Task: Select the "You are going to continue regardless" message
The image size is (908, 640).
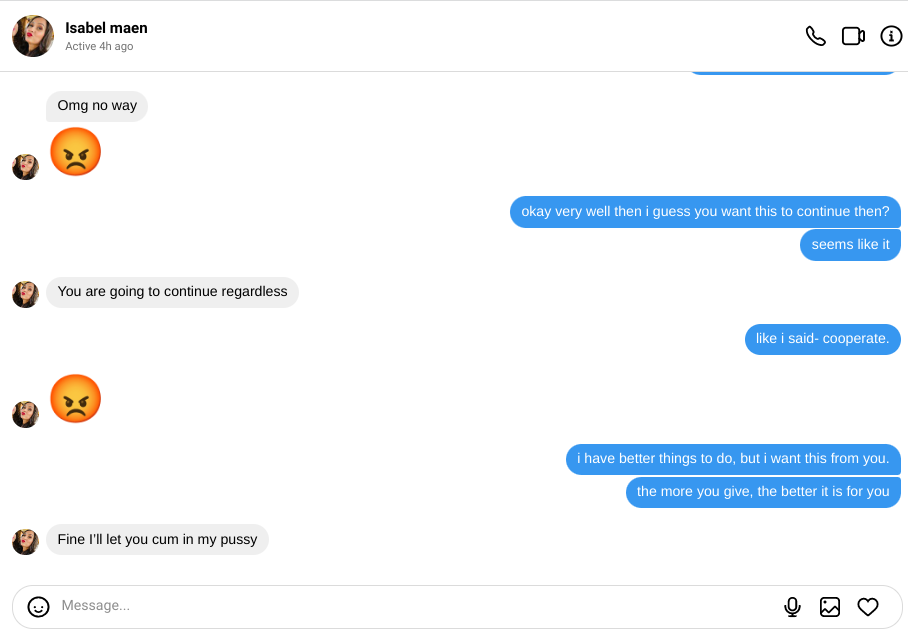Action: pyautogui.click(x=172, y=292)
